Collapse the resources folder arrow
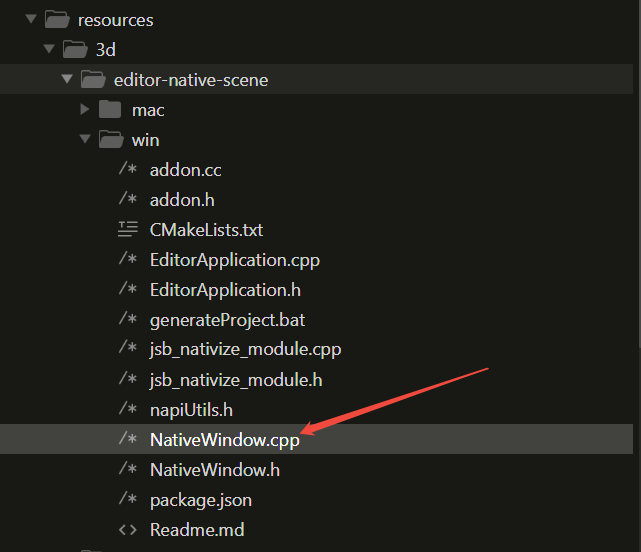The height and width of the screenshot is (552, 641). 30,19
